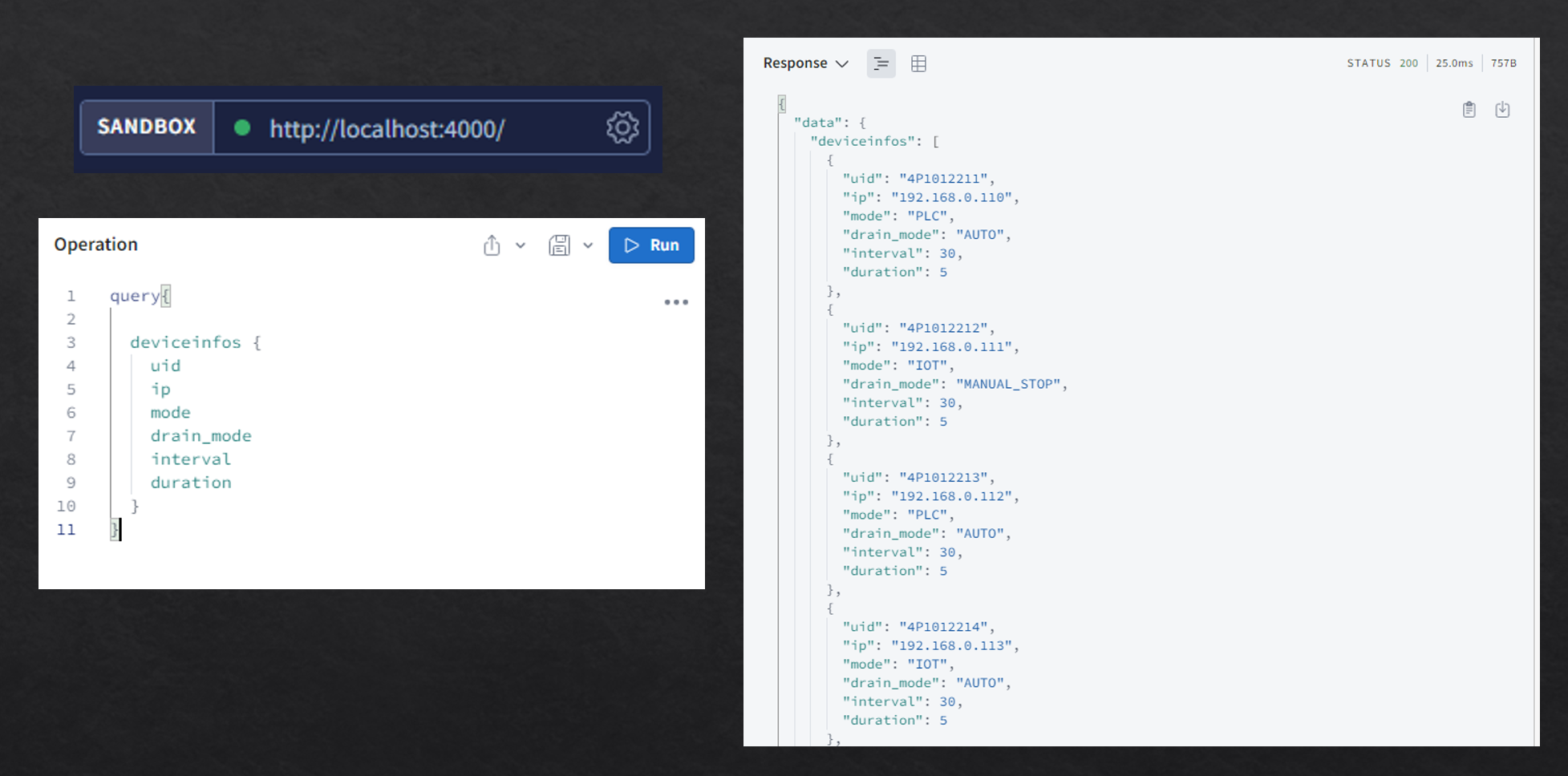Click "deviceinfos" key in response
Image resolution: width=1568 pixels, height=776 pixels.
[x=863, y=141]
